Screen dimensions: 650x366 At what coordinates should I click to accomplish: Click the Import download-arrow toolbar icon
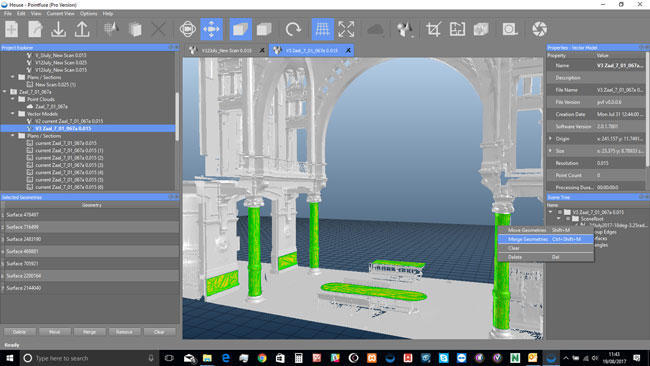[58, 29]
